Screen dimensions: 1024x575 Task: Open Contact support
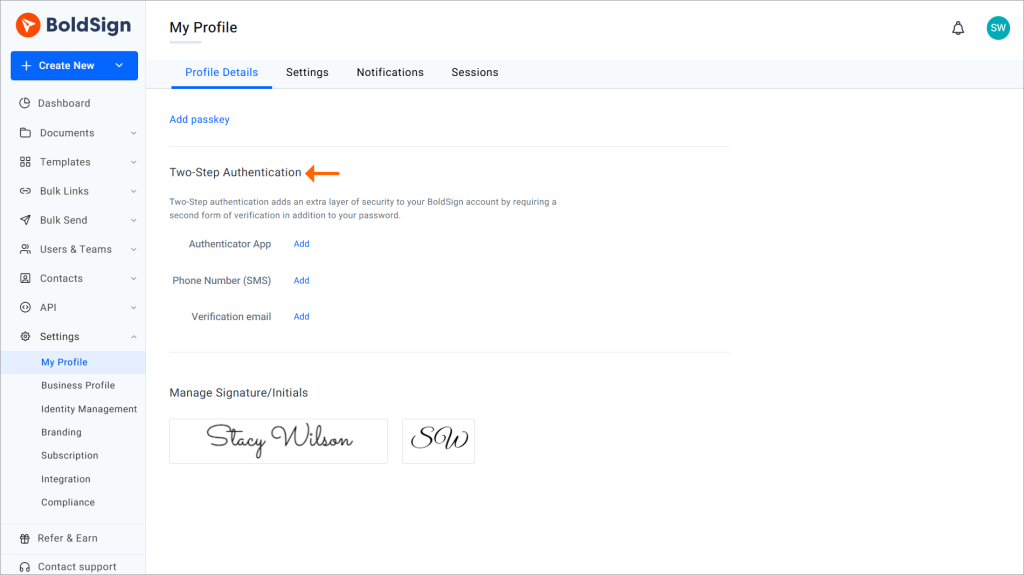click(77, 567)
